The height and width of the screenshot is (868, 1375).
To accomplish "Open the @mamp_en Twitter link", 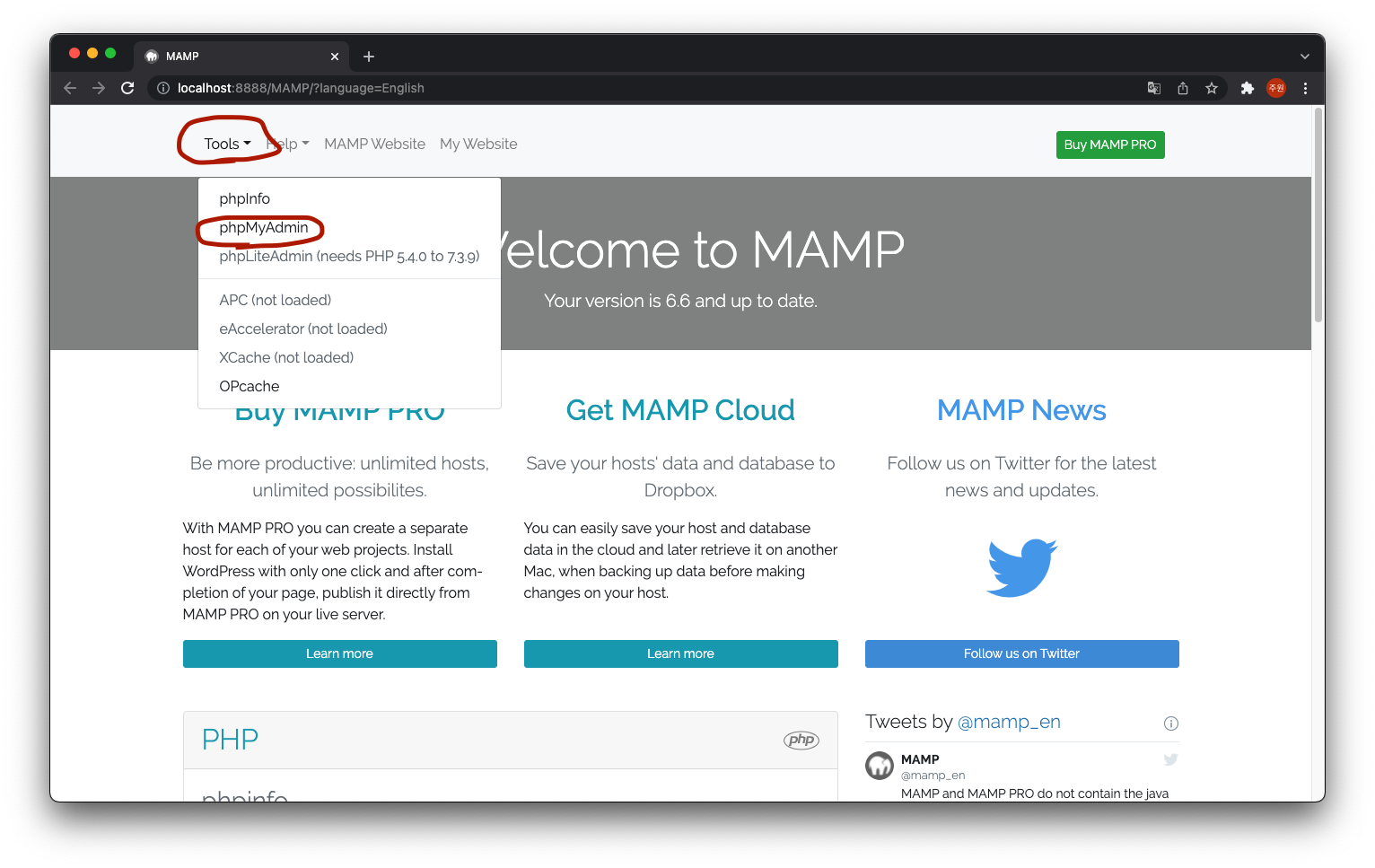I will 1009,722.
